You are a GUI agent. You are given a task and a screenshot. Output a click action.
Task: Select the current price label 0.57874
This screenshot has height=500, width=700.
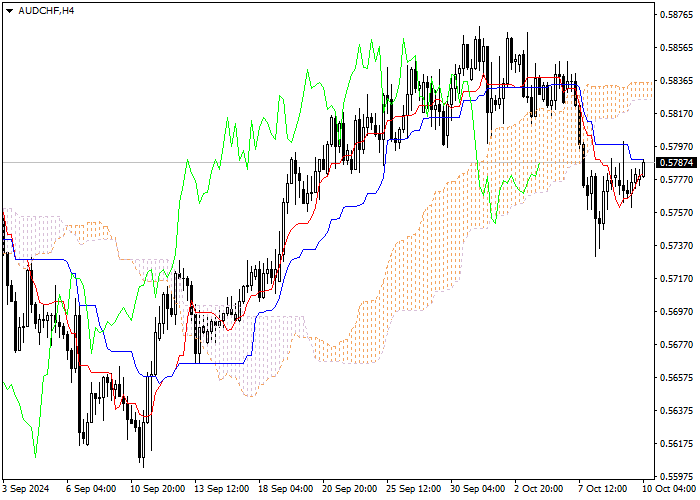[x=678, y=162]
